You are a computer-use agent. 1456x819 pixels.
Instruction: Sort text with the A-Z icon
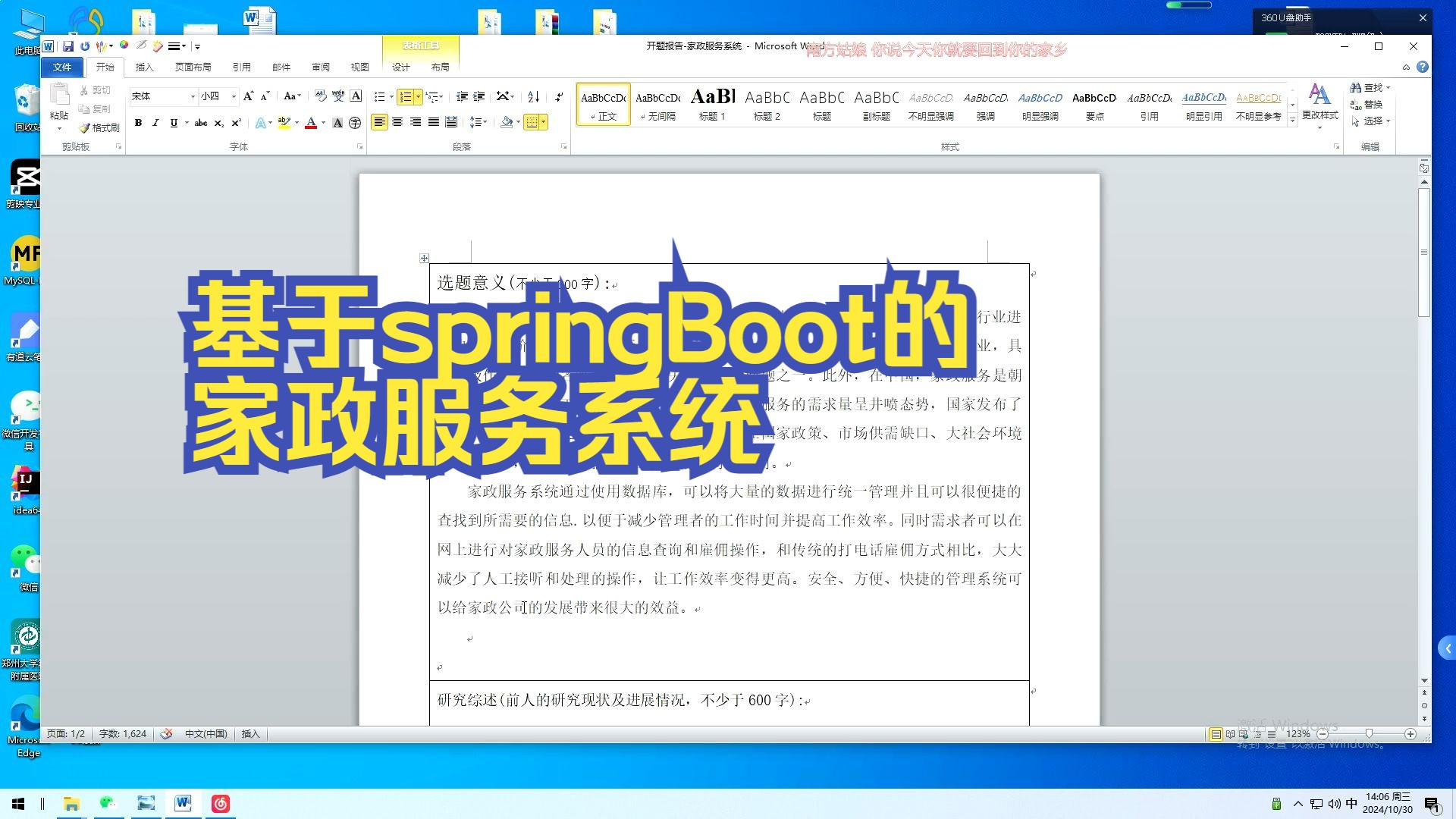tap(533, 96)
